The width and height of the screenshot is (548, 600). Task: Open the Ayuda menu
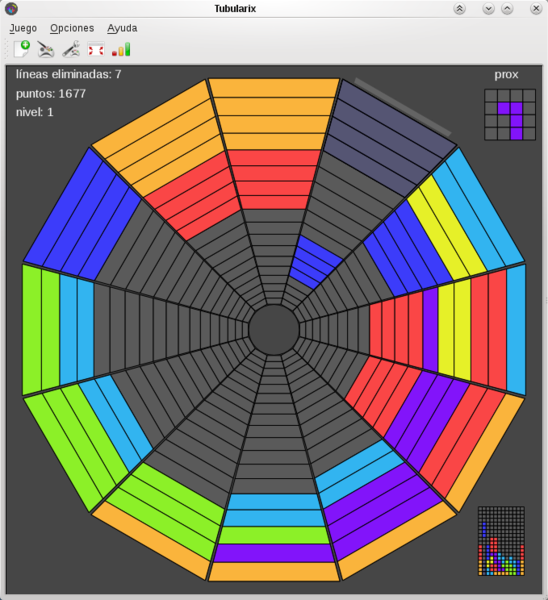coord(122,28)
